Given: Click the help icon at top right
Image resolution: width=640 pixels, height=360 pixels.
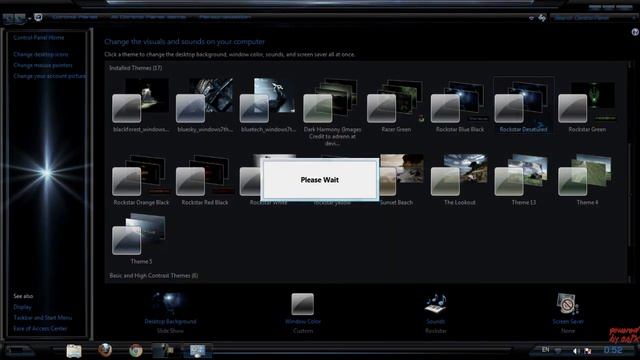Looking at the screenshot, I should pyautogui.click(x=635, y=32).
